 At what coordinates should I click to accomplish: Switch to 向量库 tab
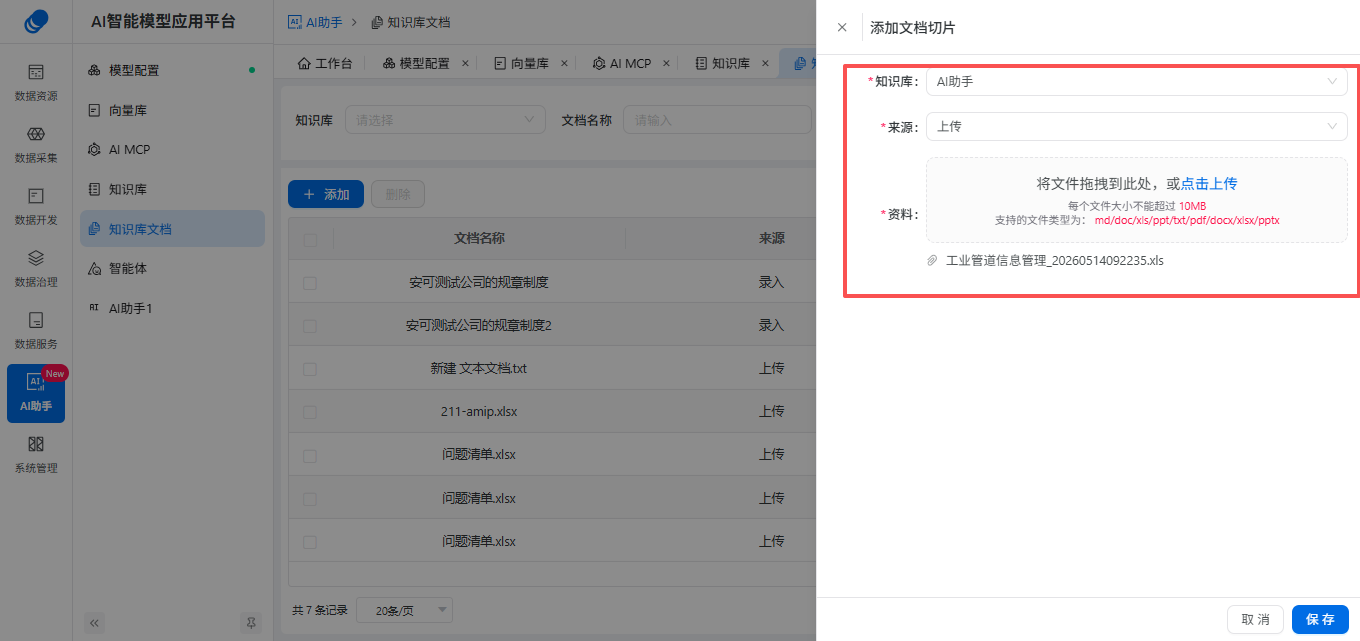[x=521, y=63]
